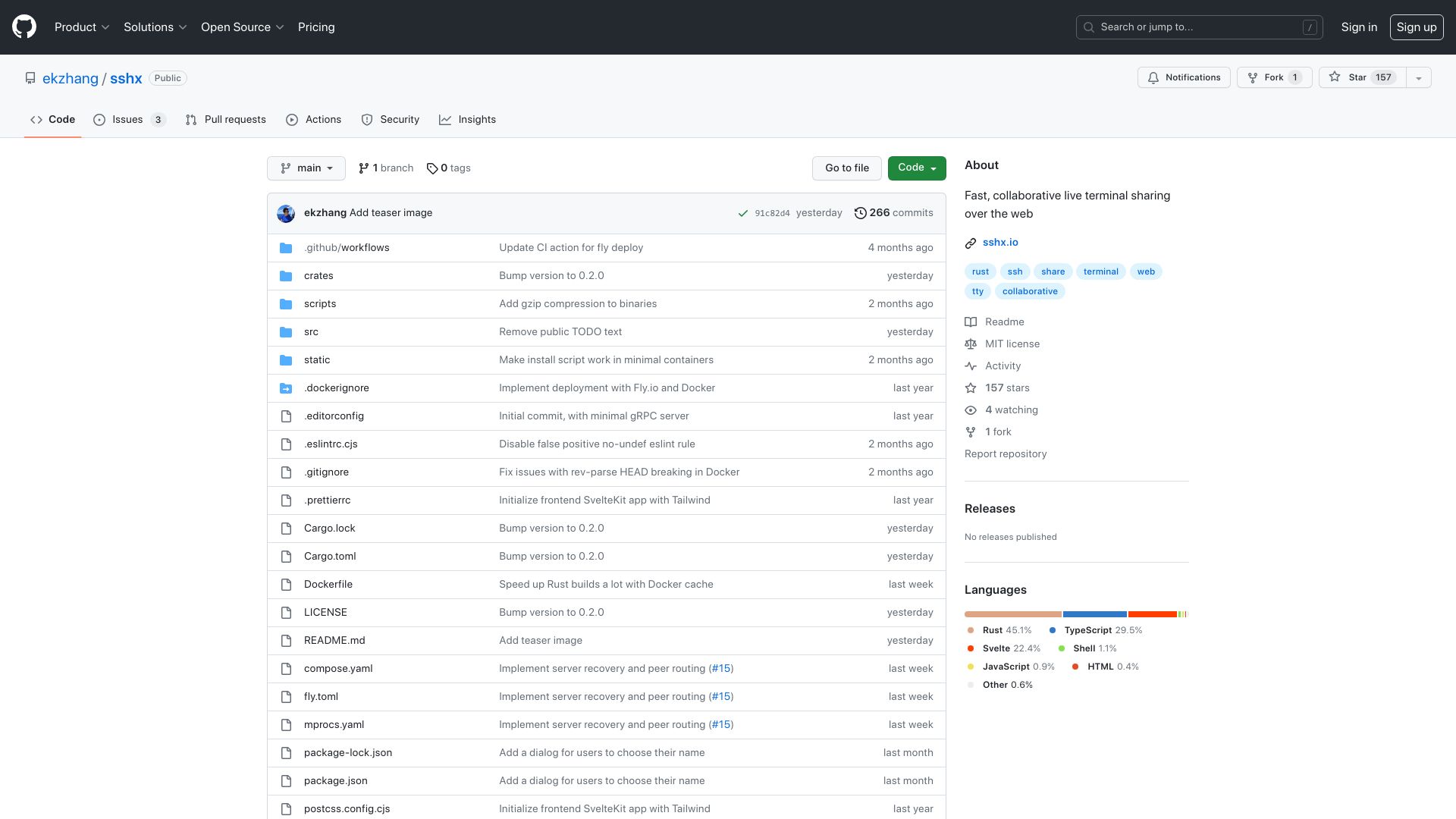Click the search magnifier icon
The width and height of the screenshot is (1456, 819).
coord(1089,27)
